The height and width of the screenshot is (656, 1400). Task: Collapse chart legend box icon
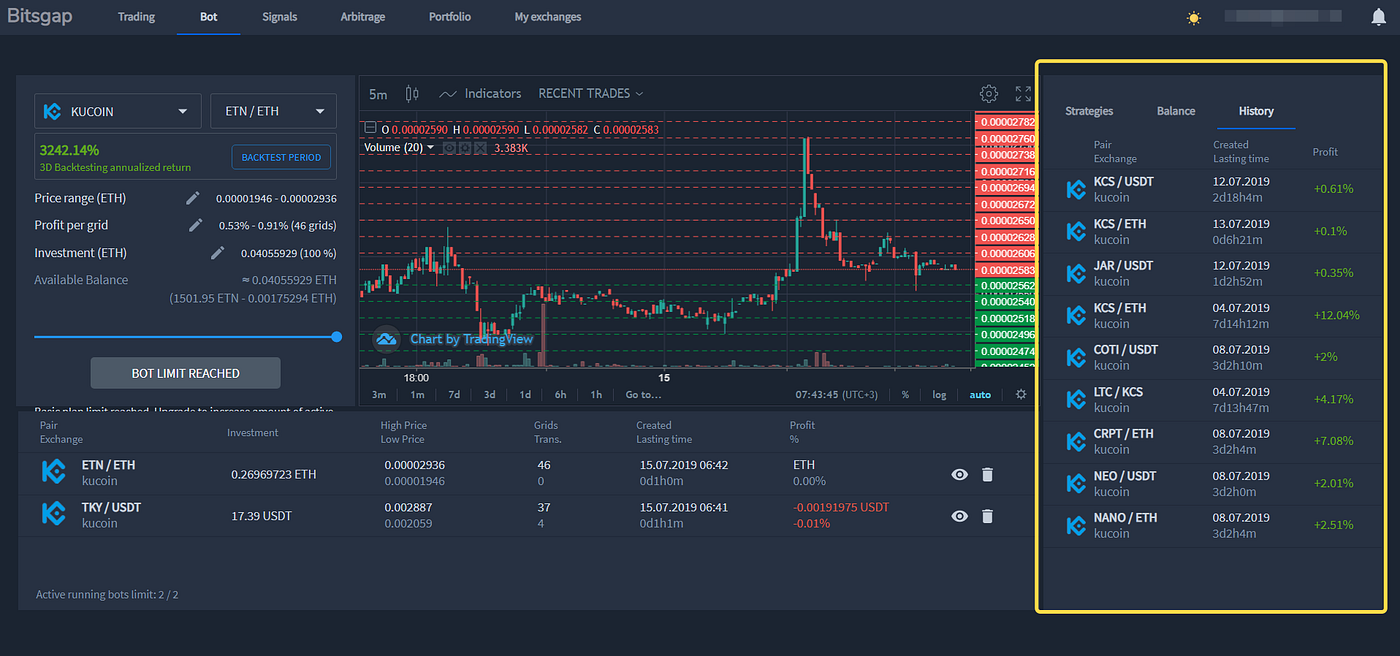(370, 129)
